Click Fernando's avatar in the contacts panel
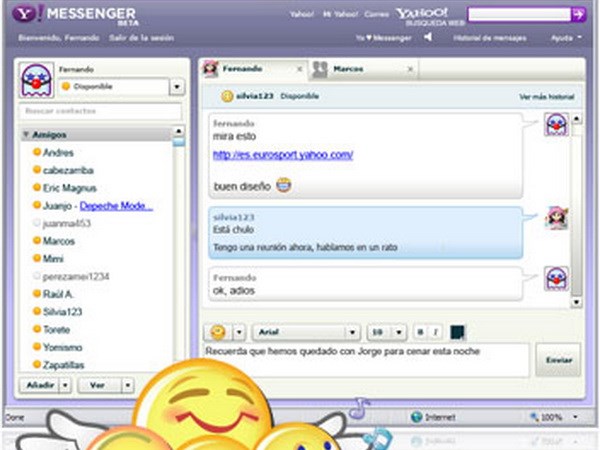The width and height of the screenshot is (600, 450). pos(37,81)
